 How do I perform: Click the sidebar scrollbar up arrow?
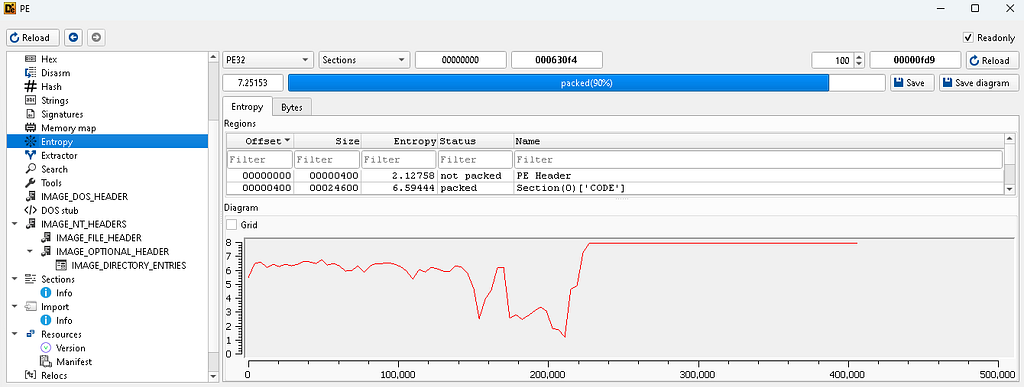[214, 58]
